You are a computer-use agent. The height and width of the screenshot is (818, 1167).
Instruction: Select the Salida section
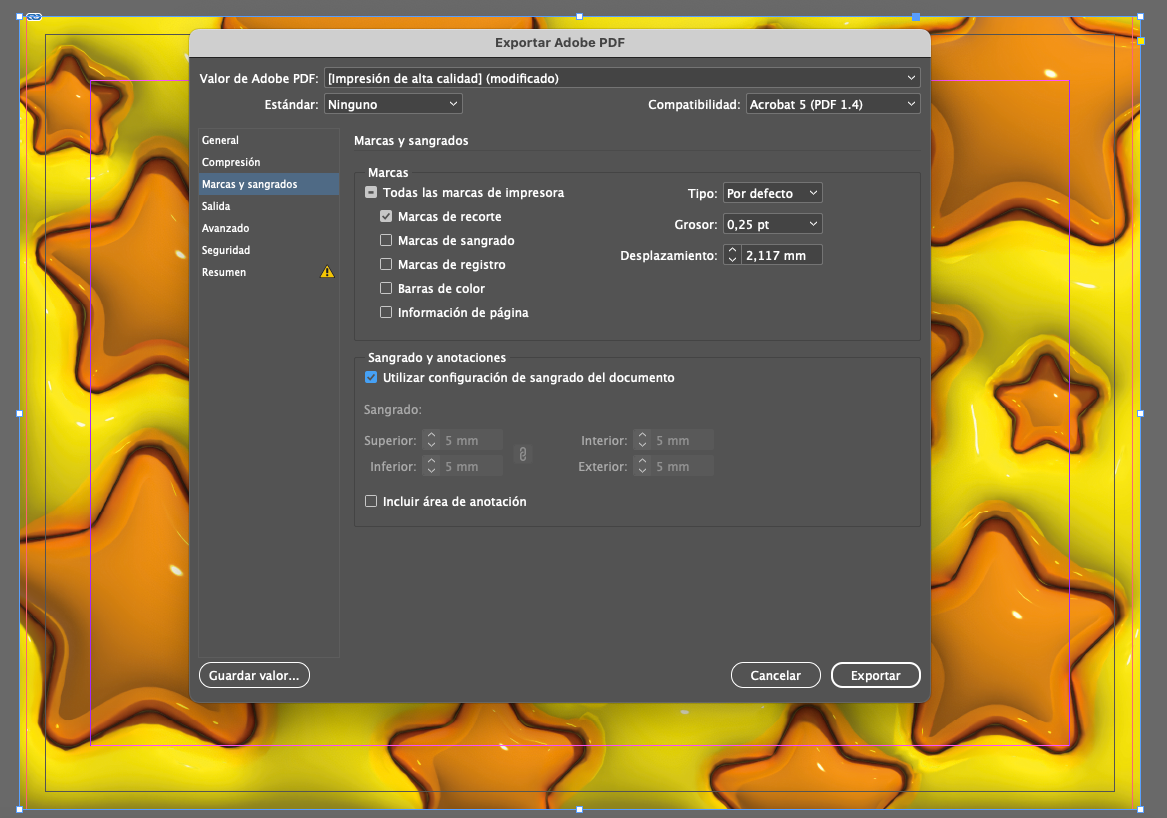click(269, 206)
